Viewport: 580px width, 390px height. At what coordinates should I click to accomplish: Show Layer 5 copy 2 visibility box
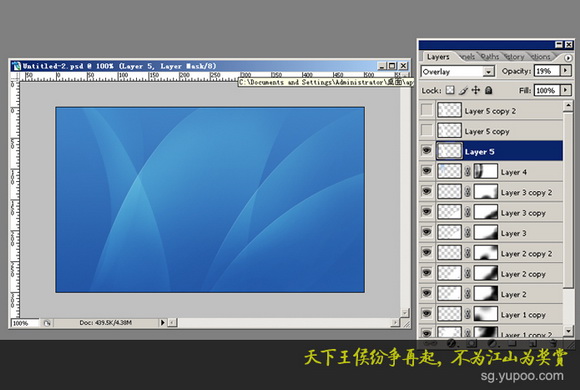click(x=426, y=110)
